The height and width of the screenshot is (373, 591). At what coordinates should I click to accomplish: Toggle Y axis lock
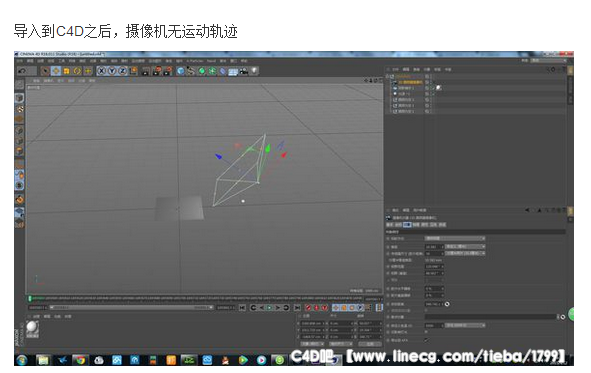coord(112,71)
